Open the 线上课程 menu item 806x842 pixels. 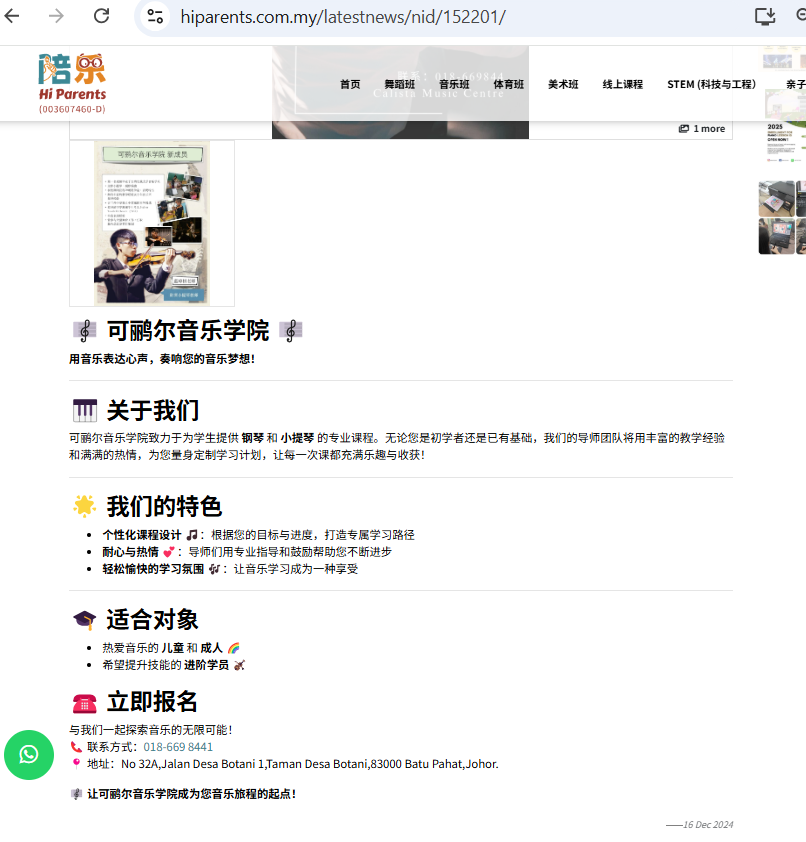tap(623, 84)
